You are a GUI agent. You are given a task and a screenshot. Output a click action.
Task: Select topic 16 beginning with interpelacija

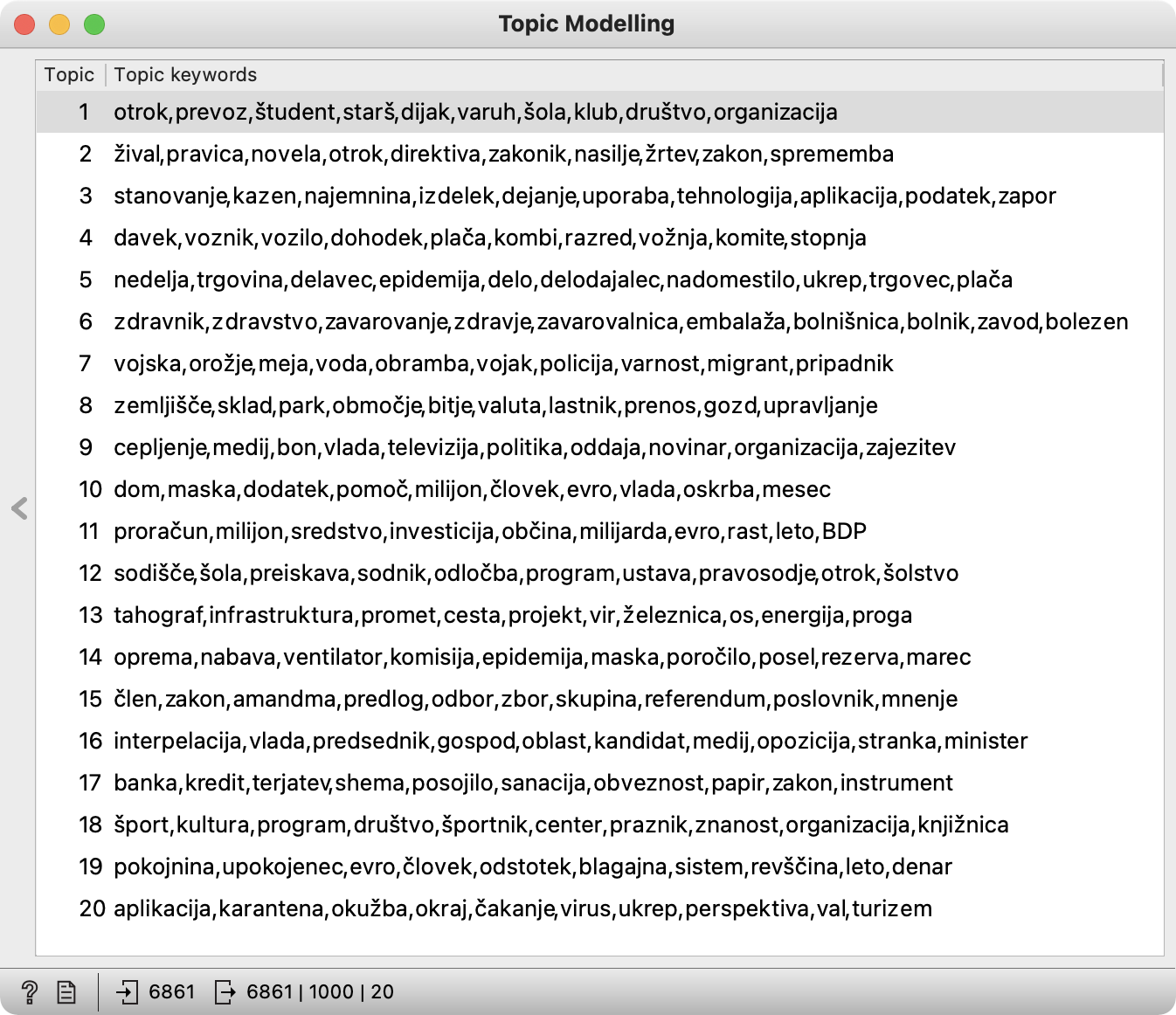coord(570,741)
